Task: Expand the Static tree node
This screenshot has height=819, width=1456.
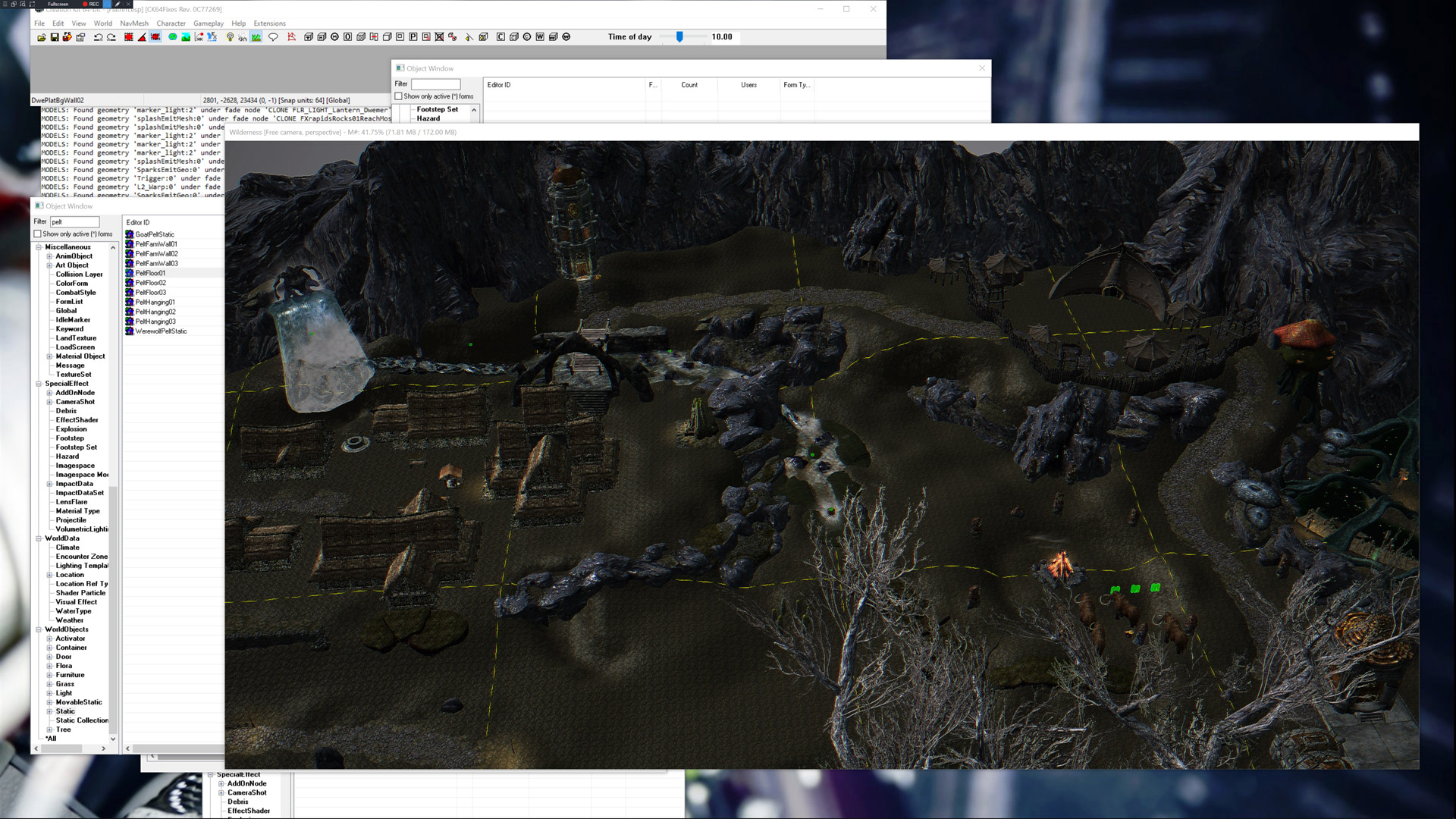Action: tap(49, 711)
